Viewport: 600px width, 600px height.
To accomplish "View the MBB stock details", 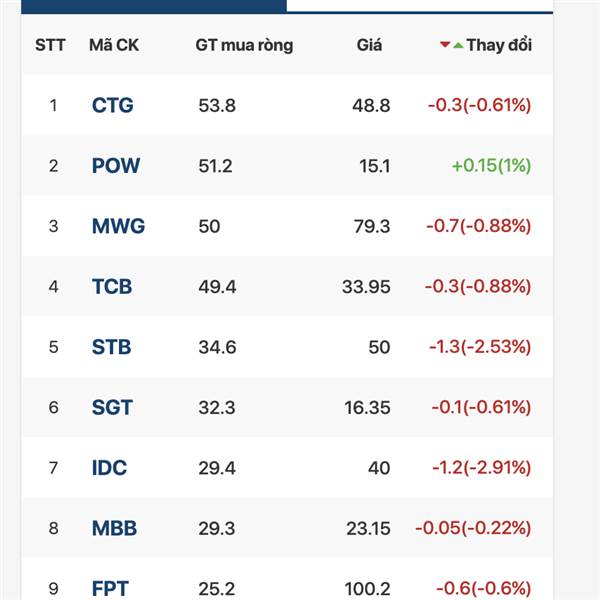I will tap(114, 528).
